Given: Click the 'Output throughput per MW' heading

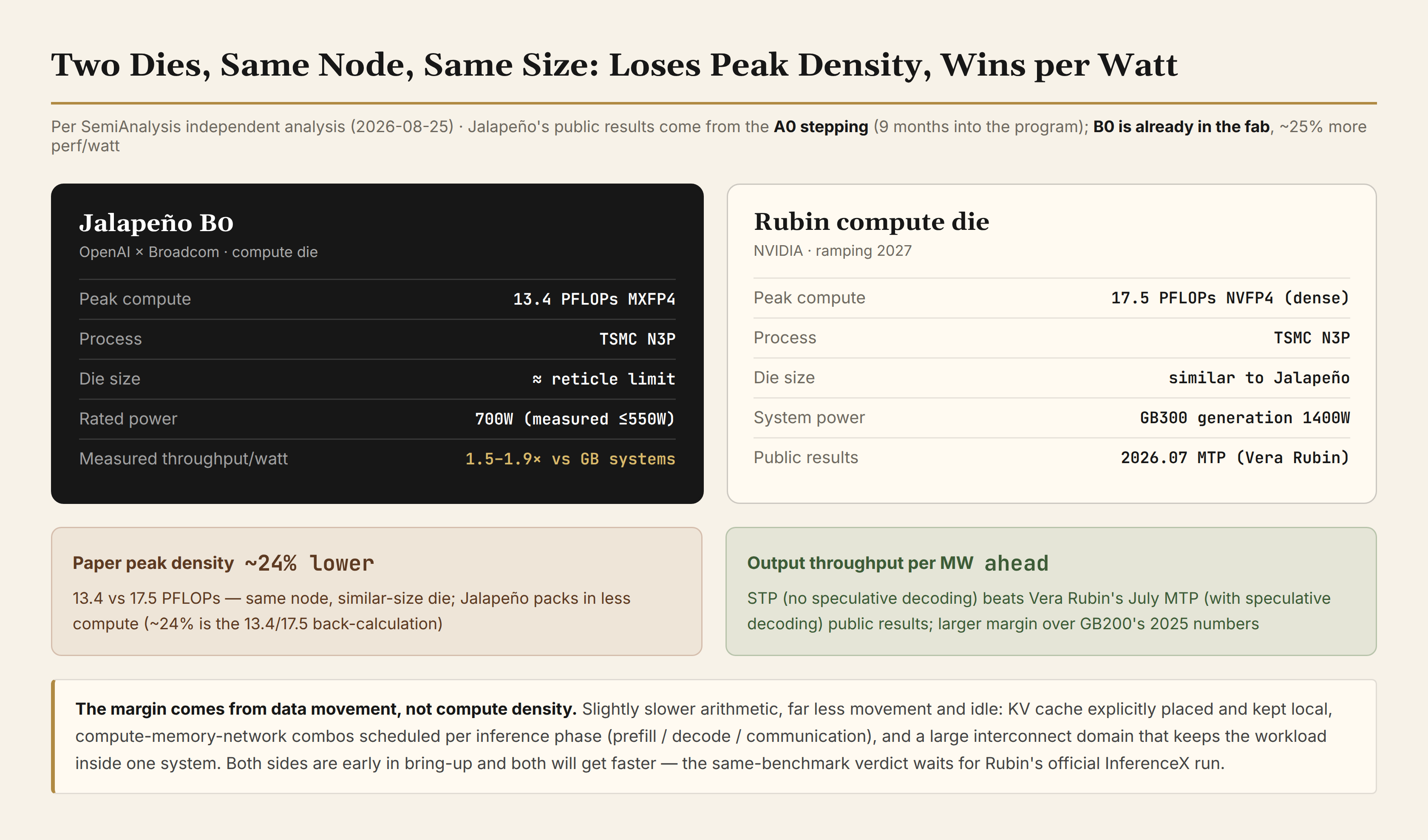Looking at the screenshot, I should coord(860,563).
